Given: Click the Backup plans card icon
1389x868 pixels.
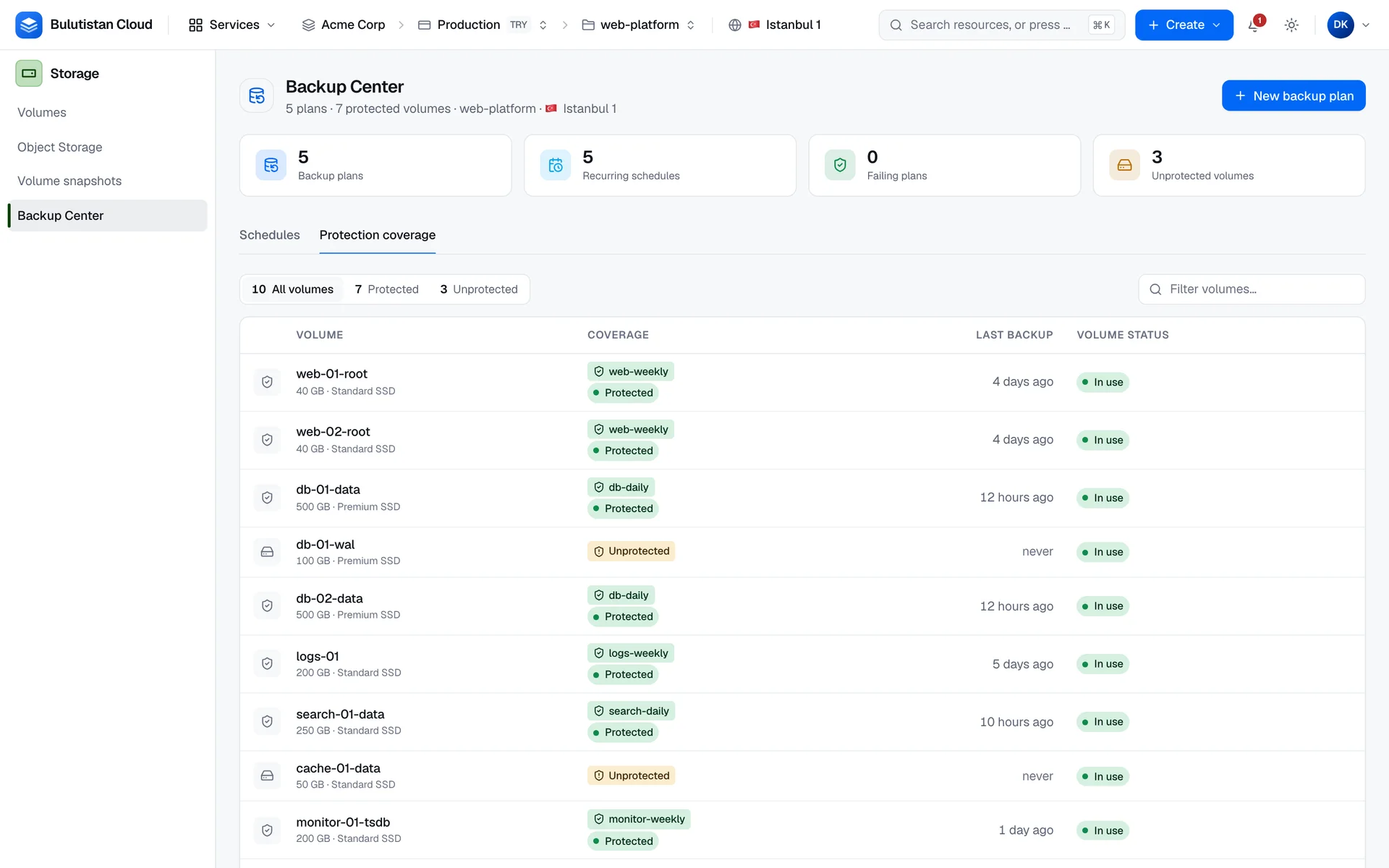Looking at the screenshot, I should coord(271,165).
